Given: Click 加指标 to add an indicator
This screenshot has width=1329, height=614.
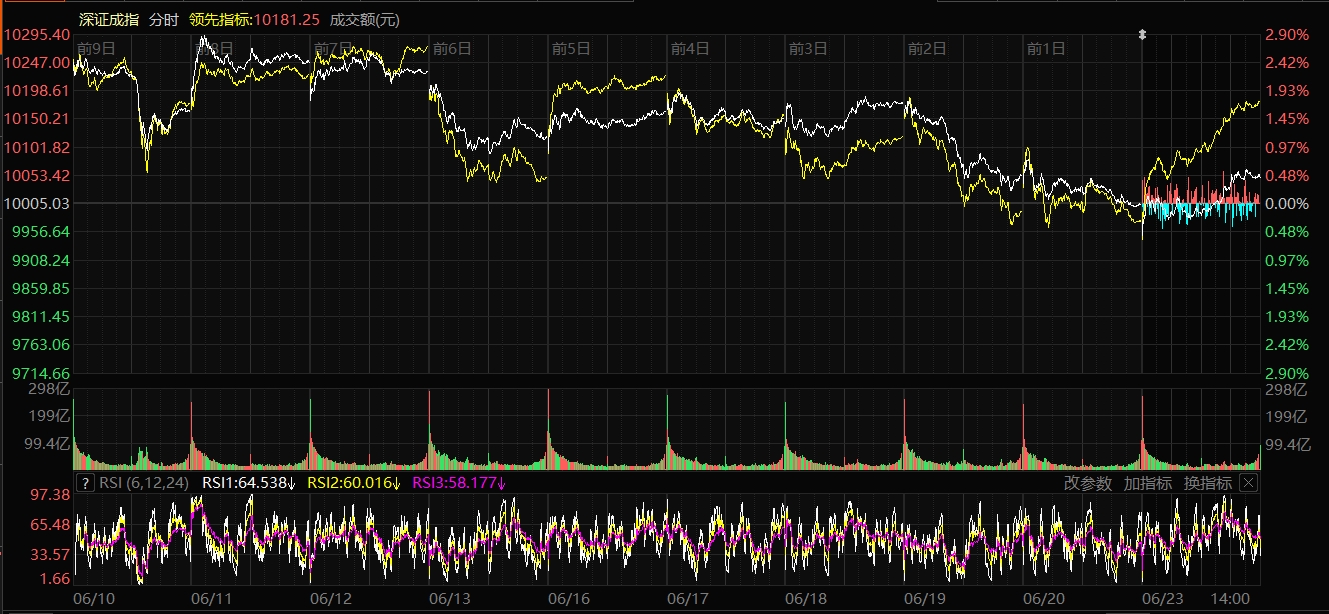Looking at the screenshot, I should click(1147, 483).
